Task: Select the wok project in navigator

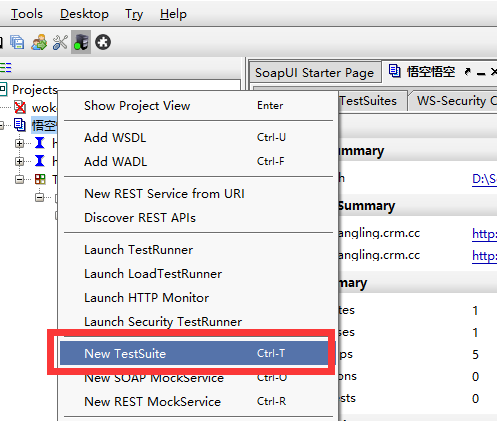Action: tap(44, 107)
